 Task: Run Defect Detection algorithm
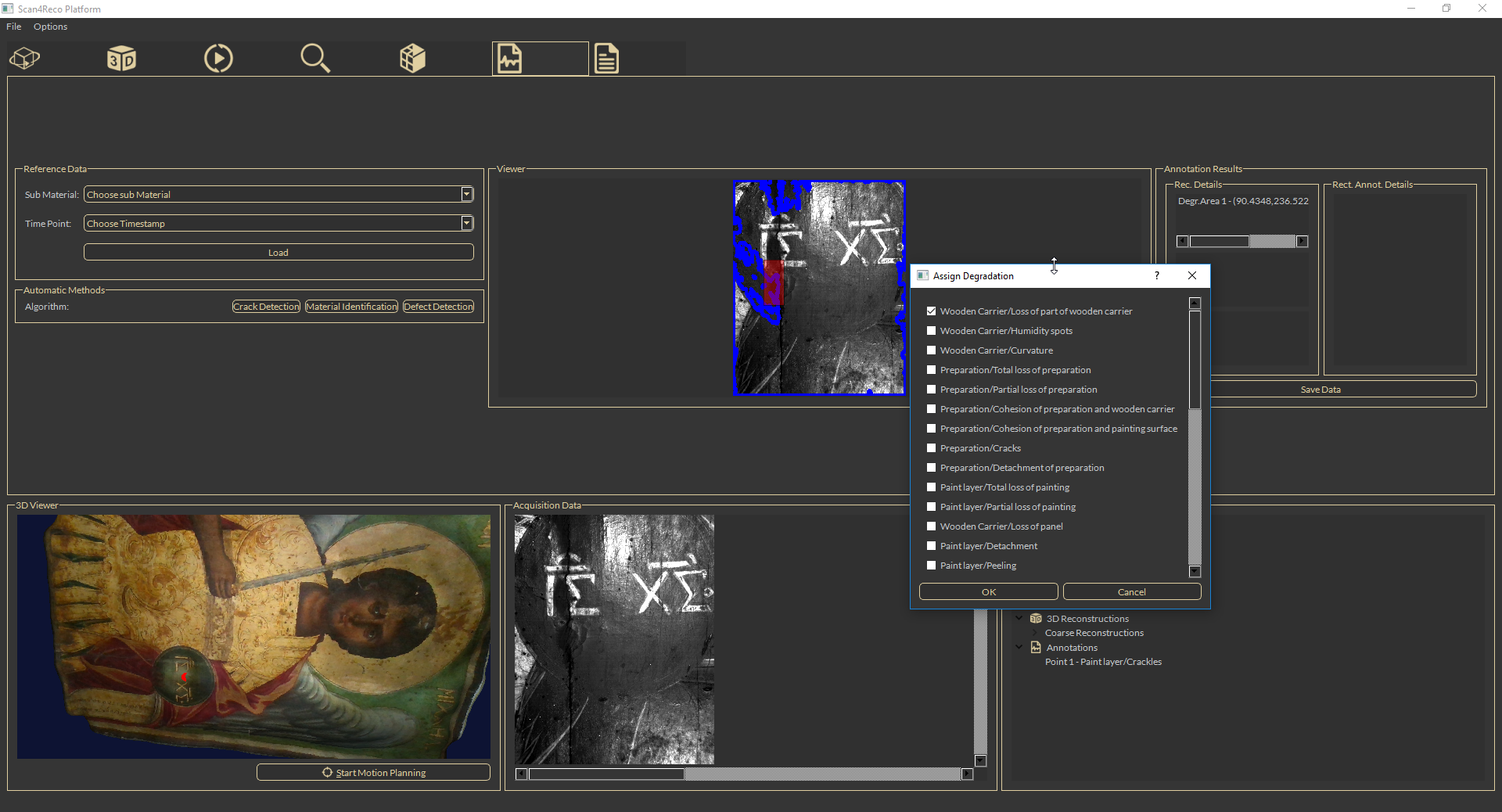(x=438, y=307)
